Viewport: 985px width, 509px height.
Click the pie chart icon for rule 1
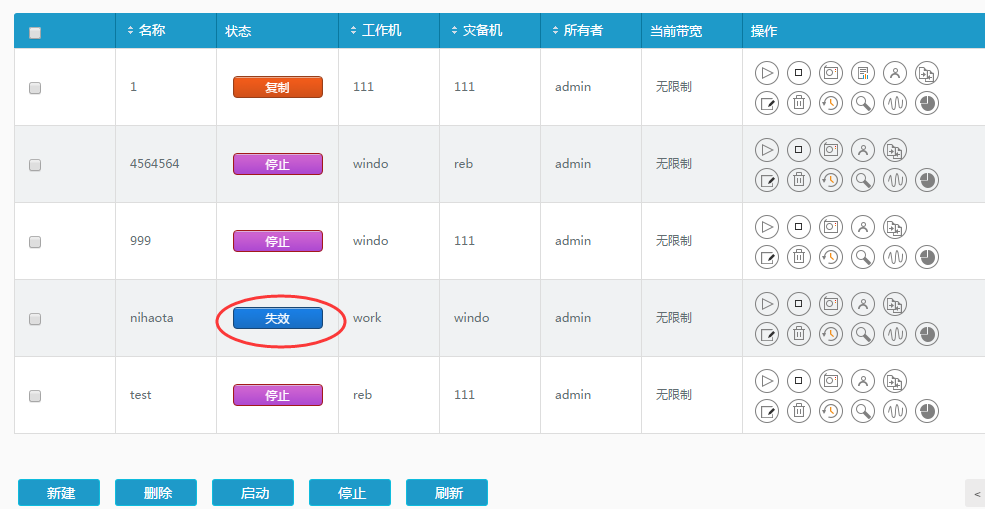(x=927, y=103)
